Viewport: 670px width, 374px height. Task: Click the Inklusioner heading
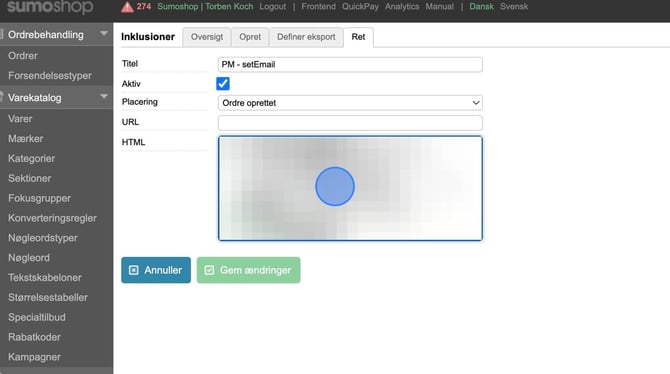pos(148,37)
